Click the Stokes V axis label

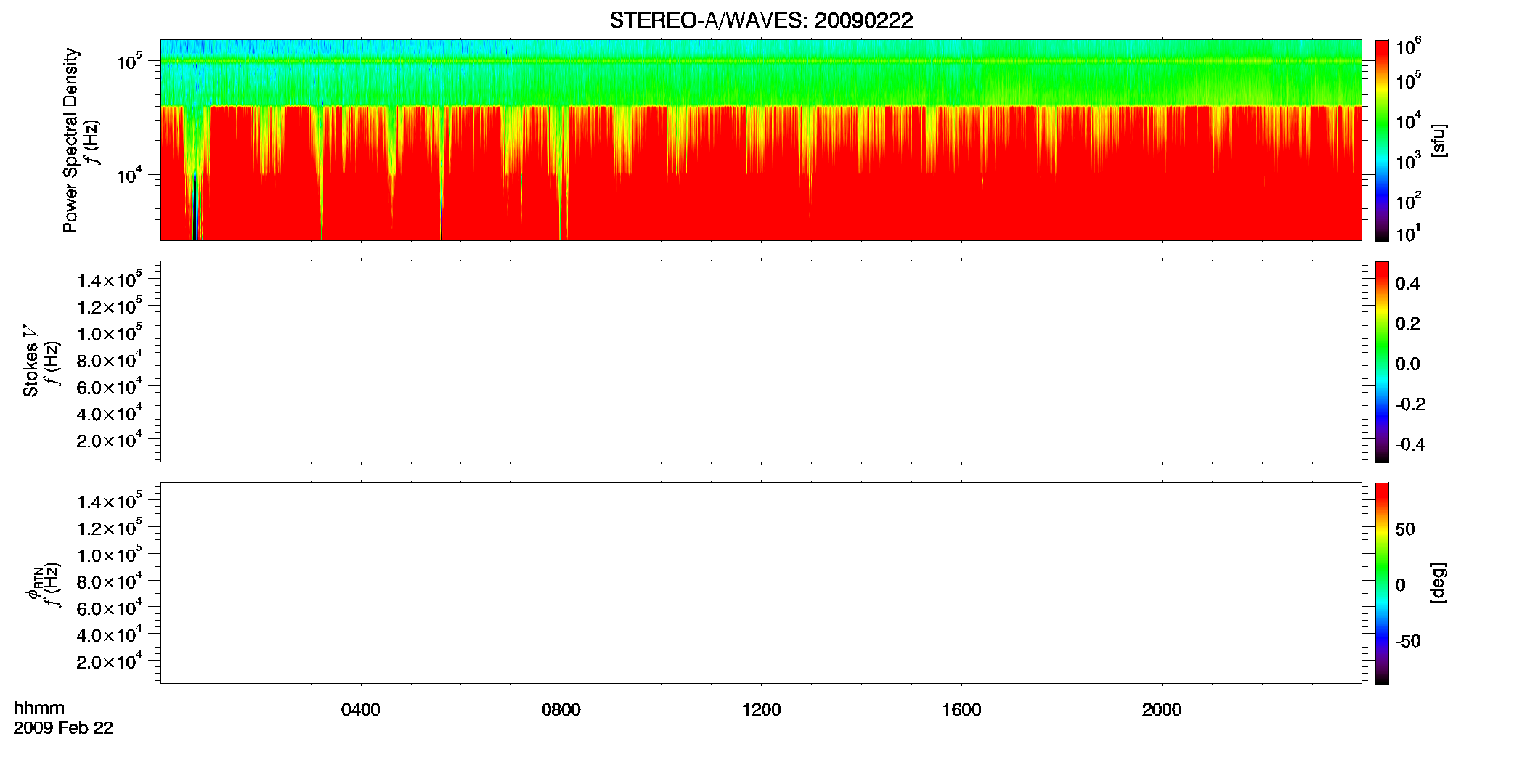(x=30, y=361)
